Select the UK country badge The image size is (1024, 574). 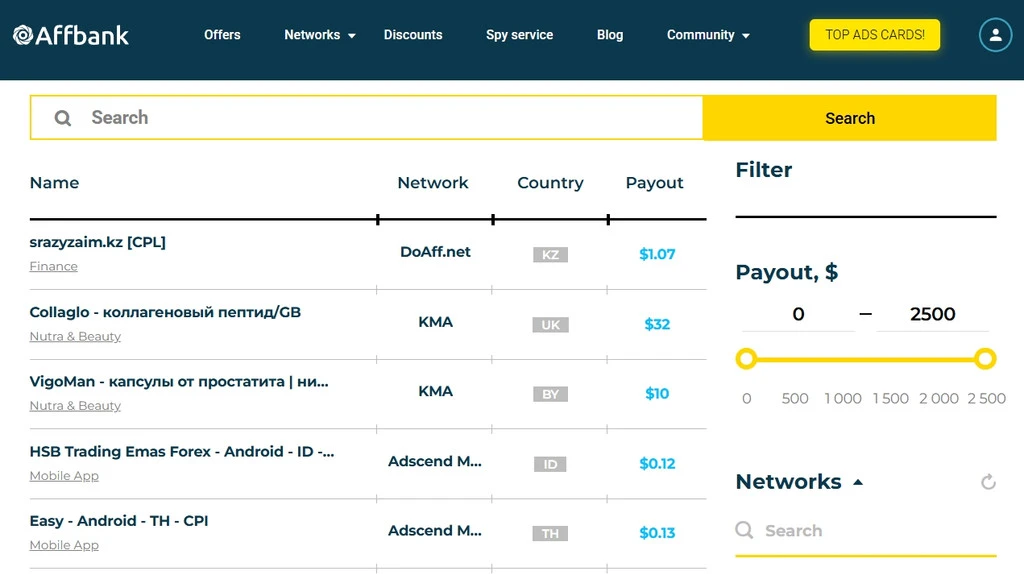550,325
